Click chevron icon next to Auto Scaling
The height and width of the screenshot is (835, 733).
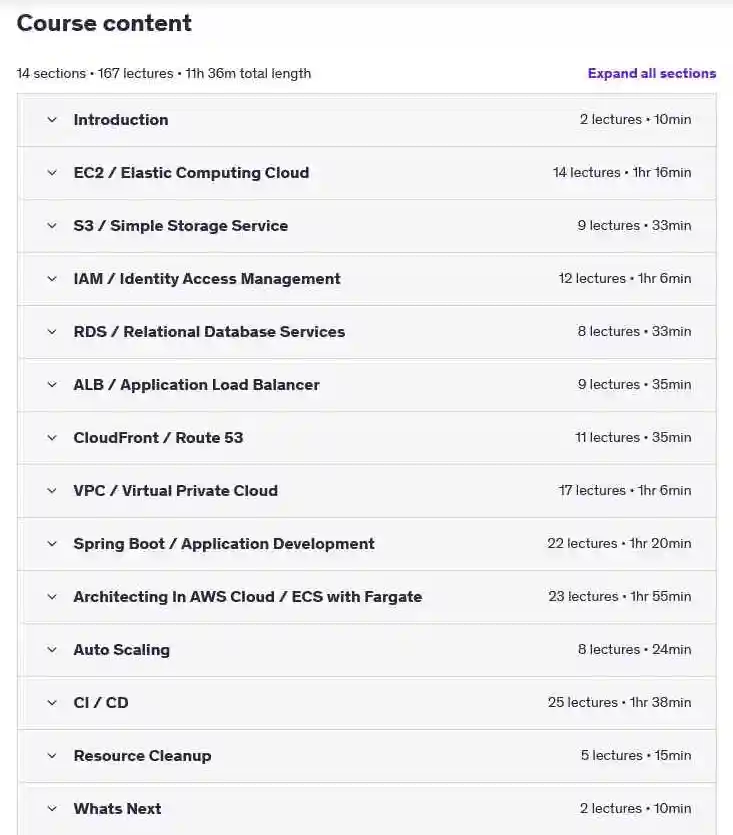pos(52,650)
